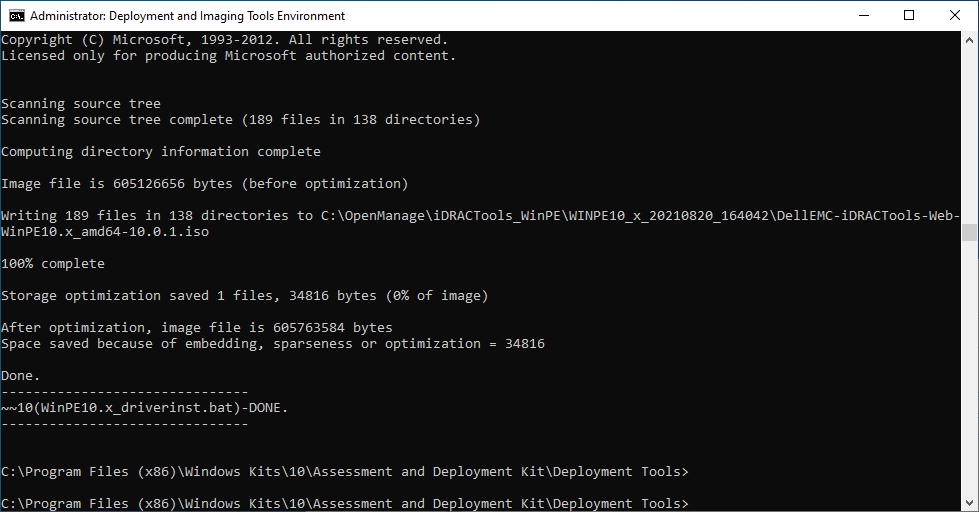Image resolution: width=979 pixels, height=512 pixels.
Task: Click the 'Scanning source tree complete (189 files' line
Action: click(x=240, y=120)
